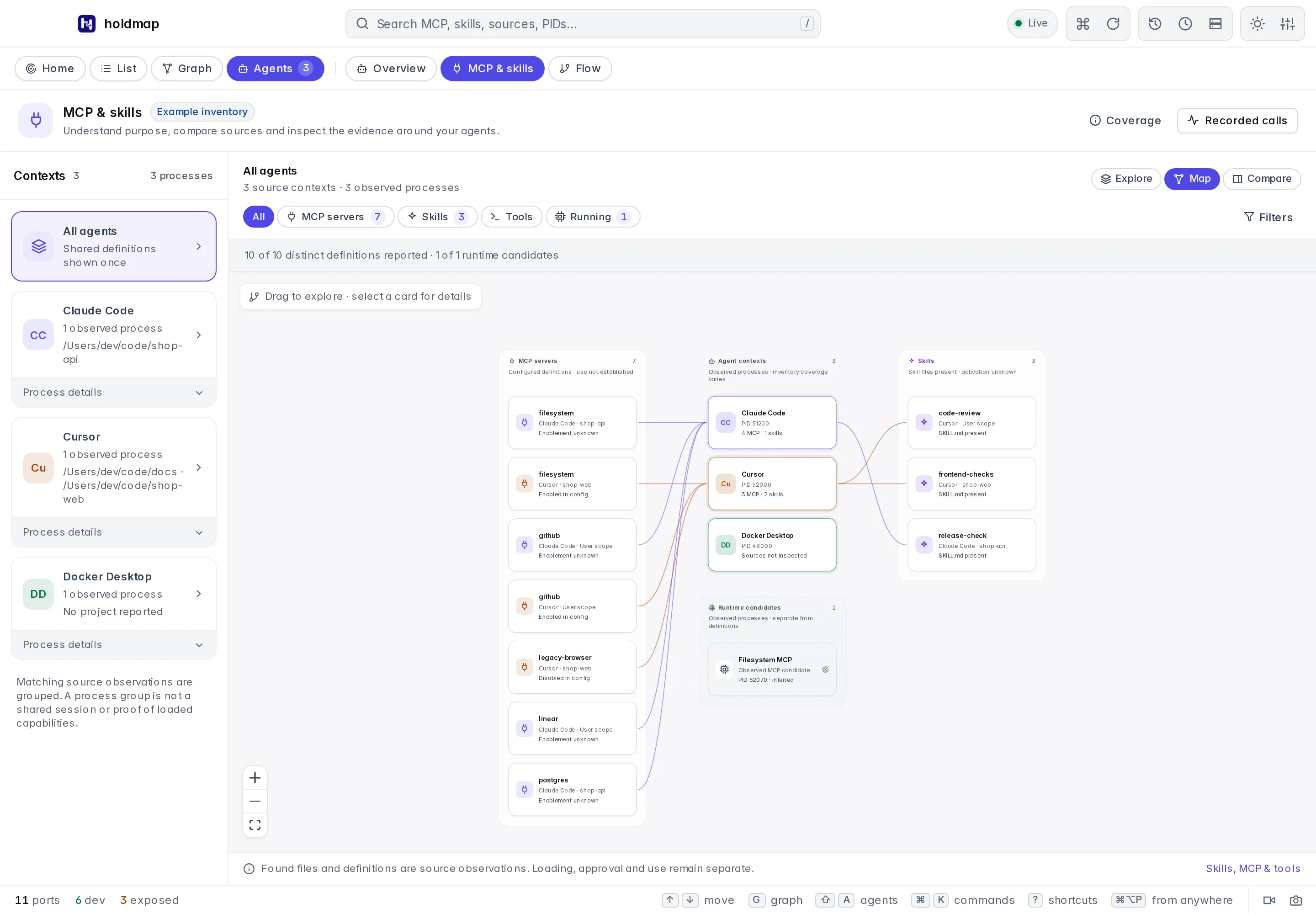
Task: Click the refresh icon in top toolbar
Action: (1113, 23)
